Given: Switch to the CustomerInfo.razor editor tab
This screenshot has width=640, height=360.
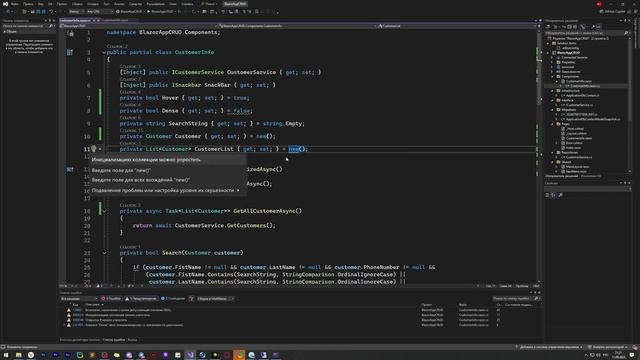Looking at the screenshot, I should [x=115, y=20].
